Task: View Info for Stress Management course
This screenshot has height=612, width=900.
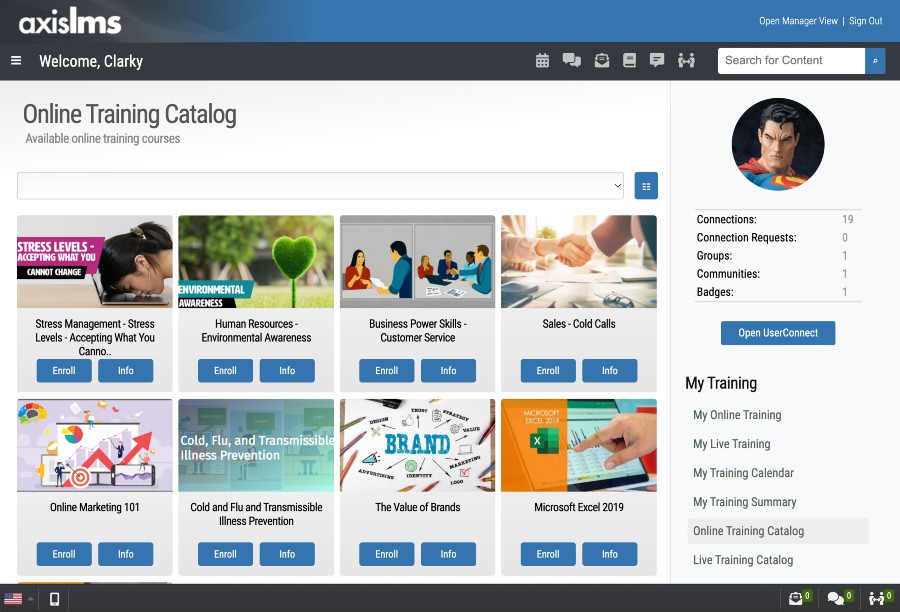Action: [126, 371]
